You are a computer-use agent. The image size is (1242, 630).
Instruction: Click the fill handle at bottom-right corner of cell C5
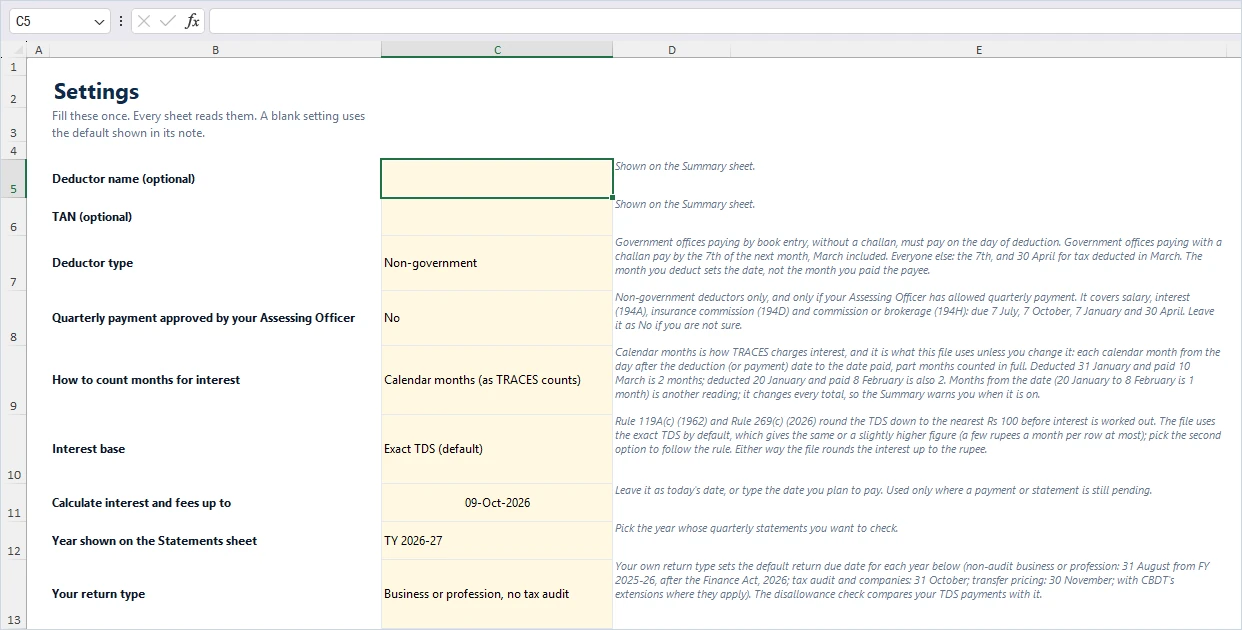click(x=612, y=198)
